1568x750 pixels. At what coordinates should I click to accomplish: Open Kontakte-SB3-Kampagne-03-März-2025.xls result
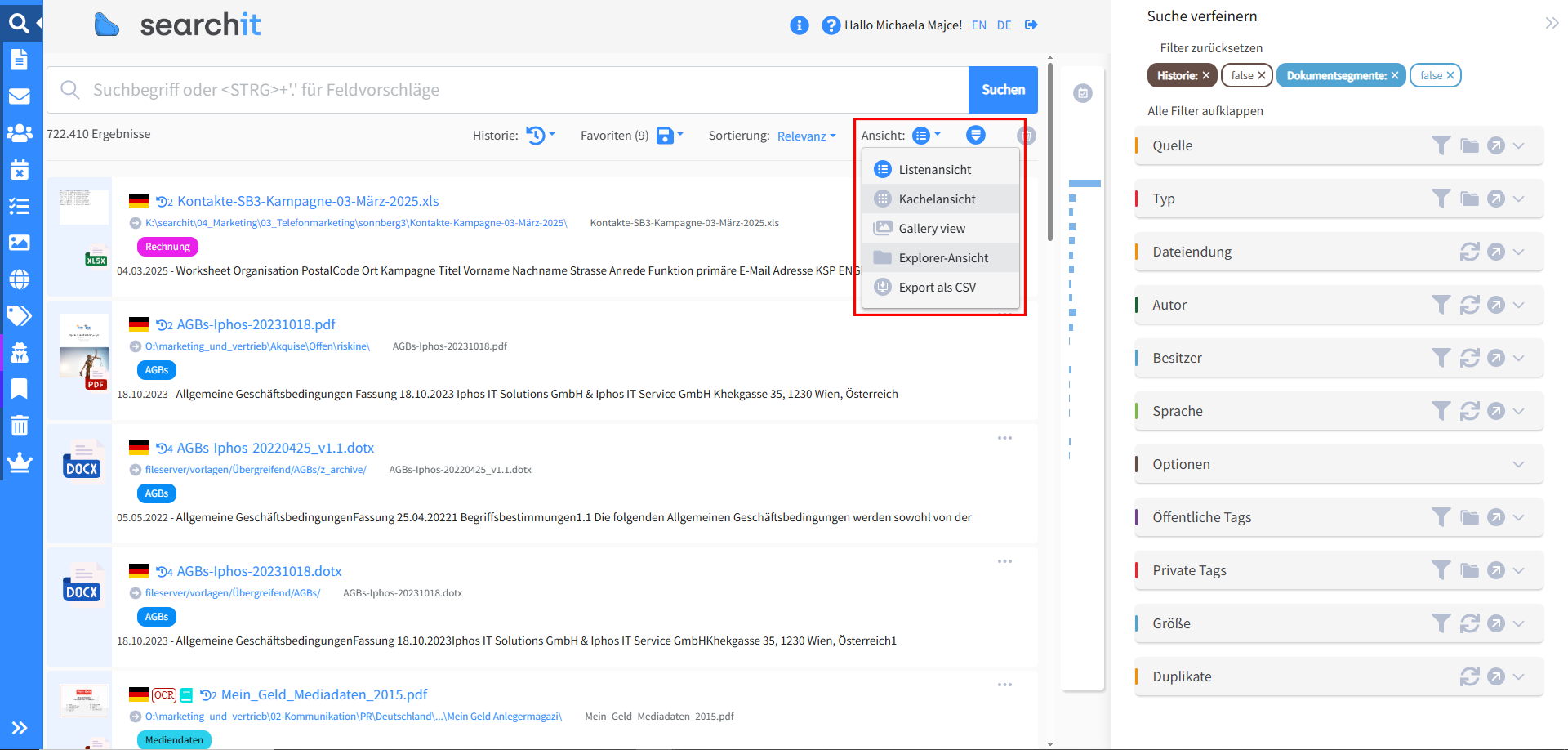[308, 201]
